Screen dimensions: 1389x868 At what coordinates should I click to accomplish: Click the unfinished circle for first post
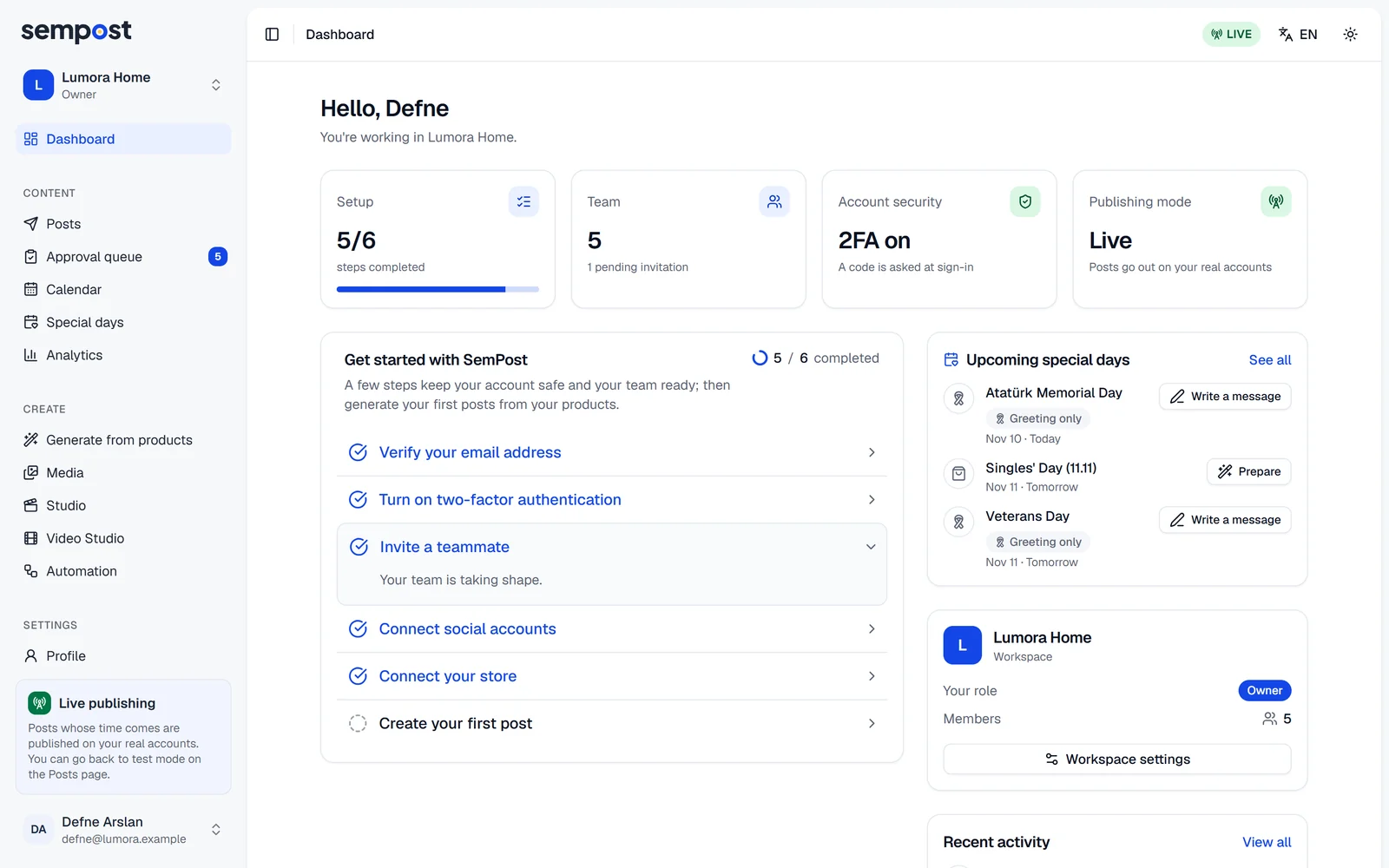point(358,724)
